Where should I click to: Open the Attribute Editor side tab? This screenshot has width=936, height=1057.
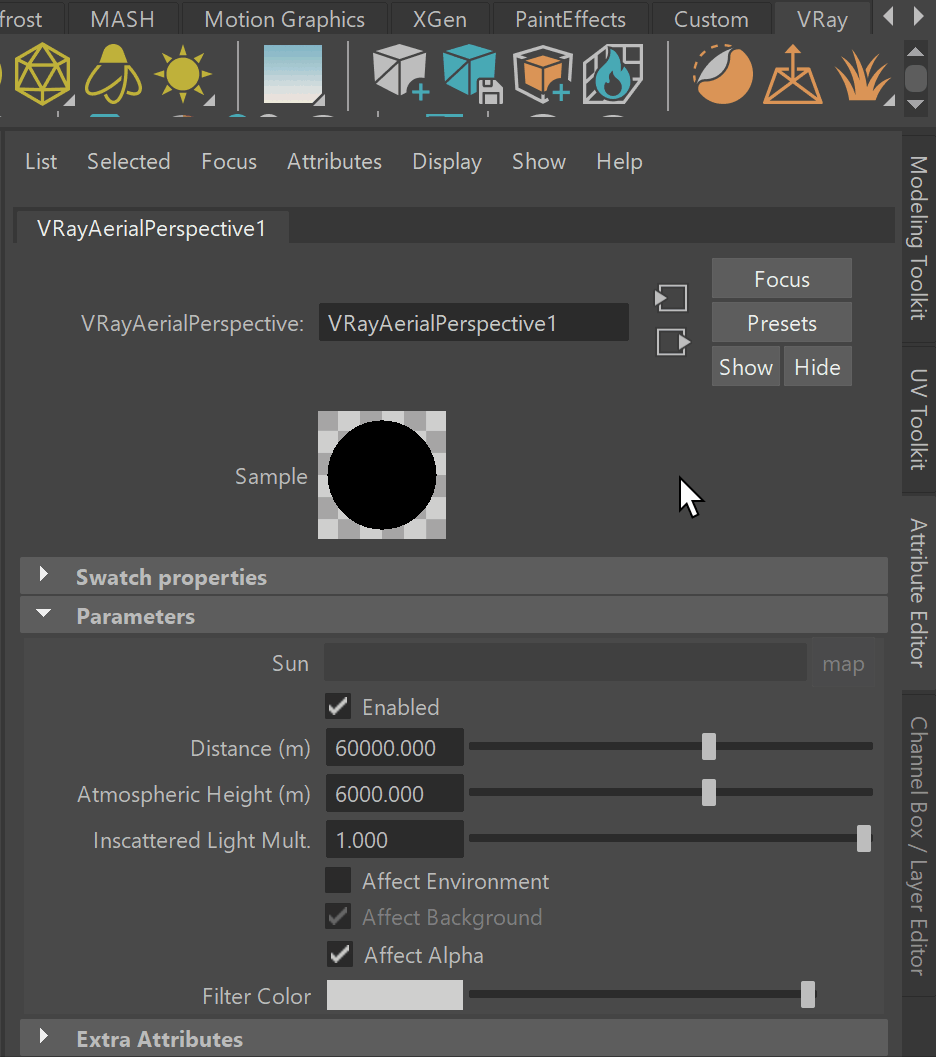[x=919, y=593]
